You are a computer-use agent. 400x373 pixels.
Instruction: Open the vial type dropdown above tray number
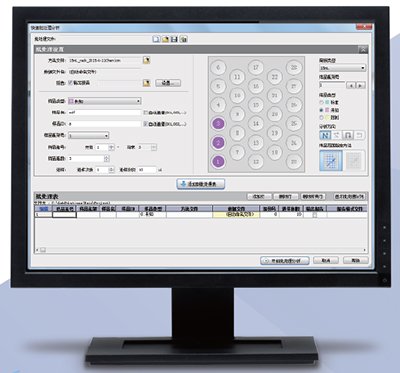(x=343, y=68)
